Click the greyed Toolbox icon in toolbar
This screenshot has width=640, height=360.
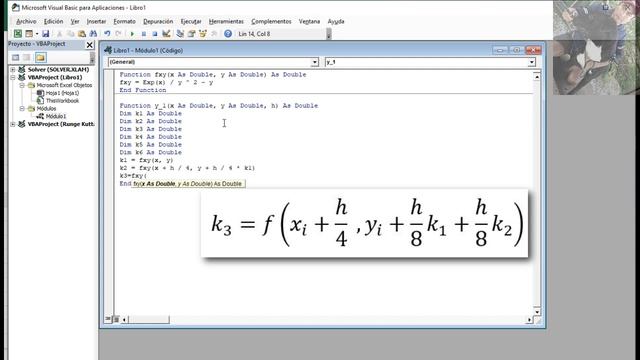214,34
